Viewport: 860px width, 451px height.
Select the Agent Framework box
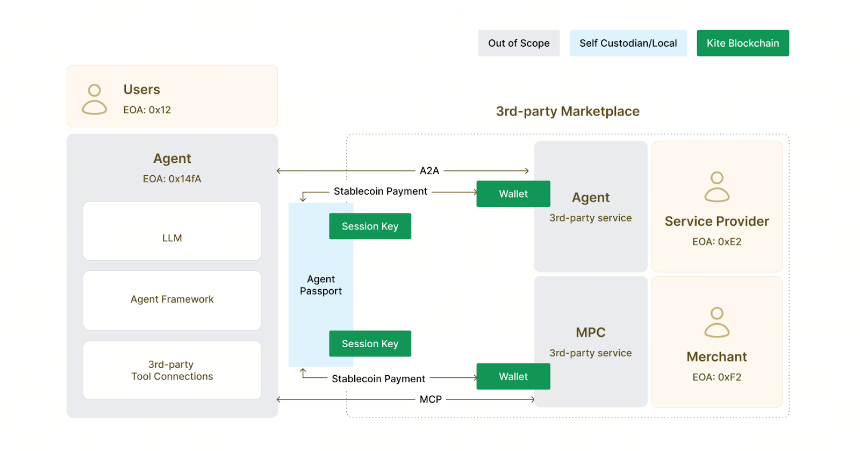172,300
